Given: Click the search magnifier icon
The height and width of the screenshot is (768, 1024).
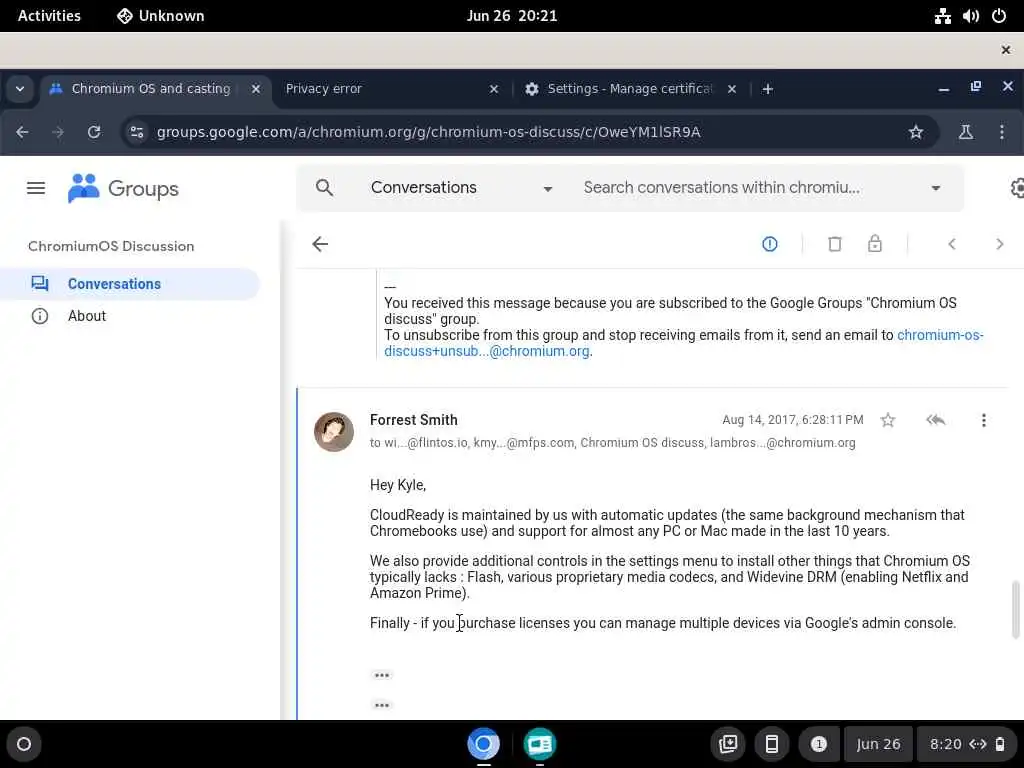Looking at the screenshot, I should [325, 188].
